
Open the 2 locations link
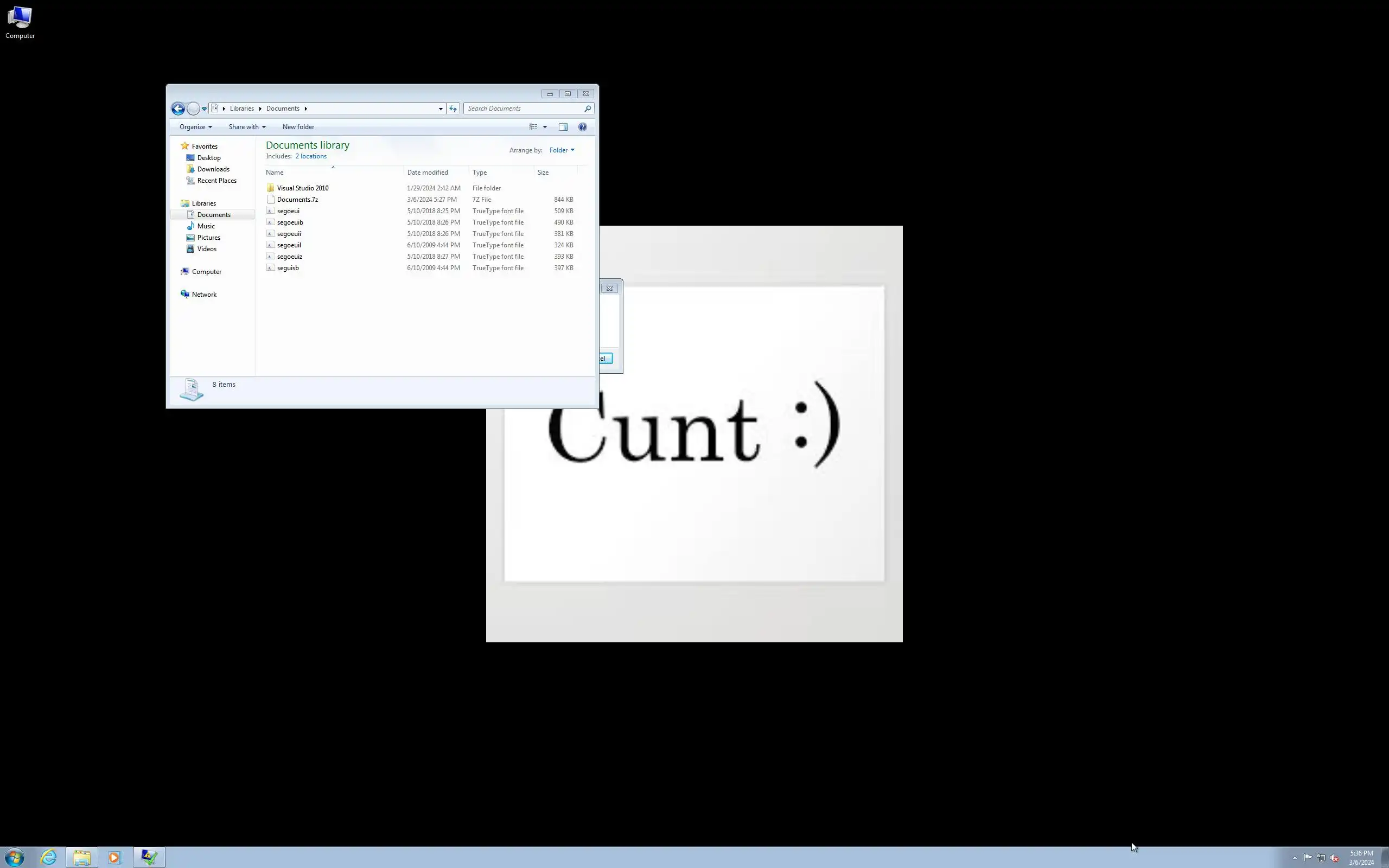tap(310, 156)
